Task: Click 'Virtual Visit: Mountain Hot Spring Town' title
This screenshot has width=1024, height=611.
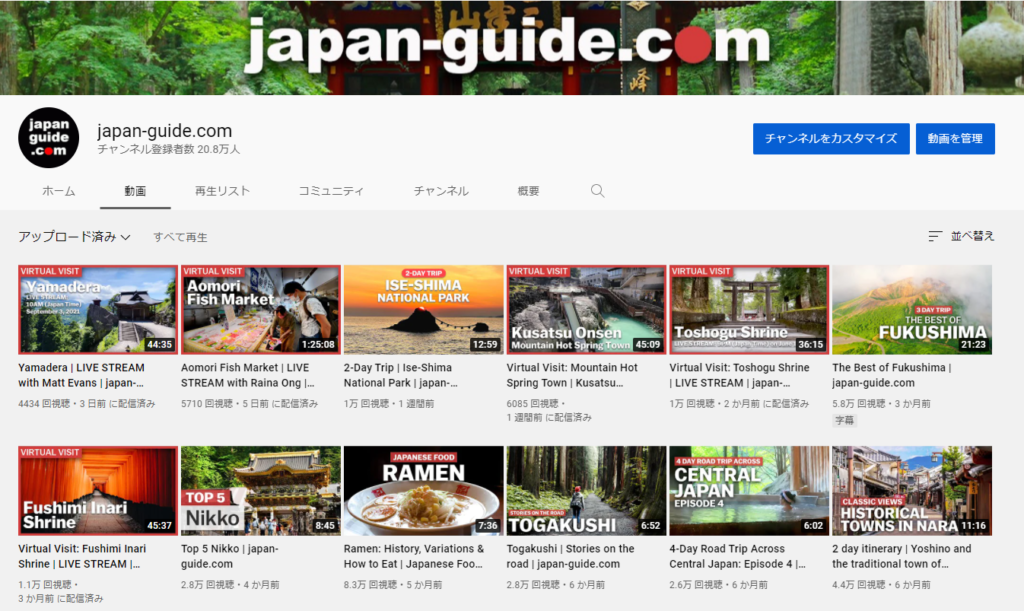Action: [x=572, y=375]
